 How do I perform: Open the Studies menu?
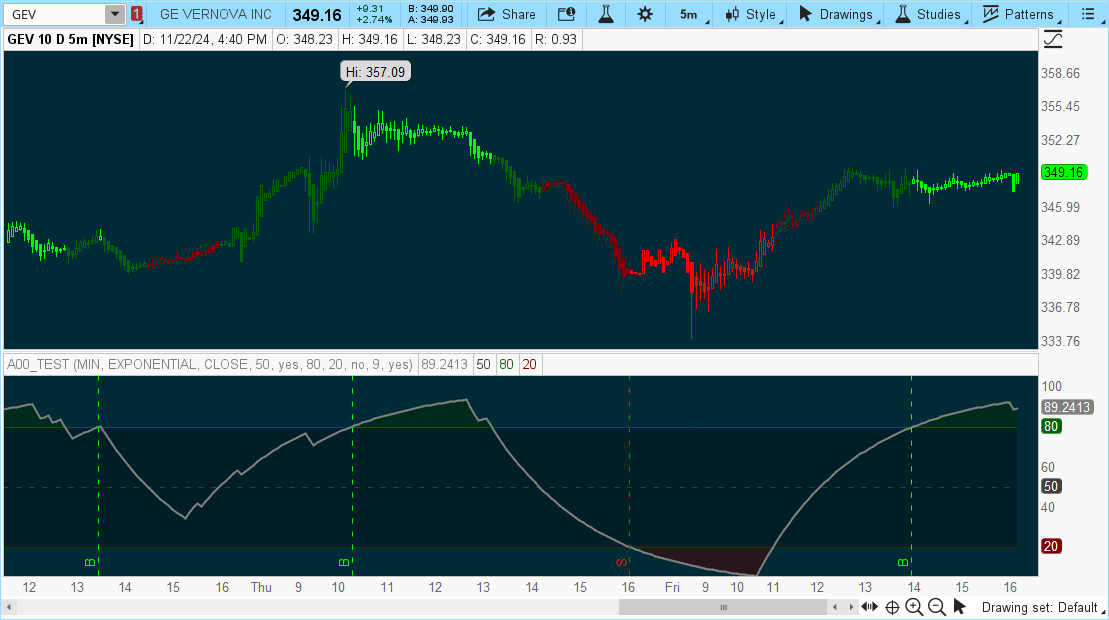(931, 14)
